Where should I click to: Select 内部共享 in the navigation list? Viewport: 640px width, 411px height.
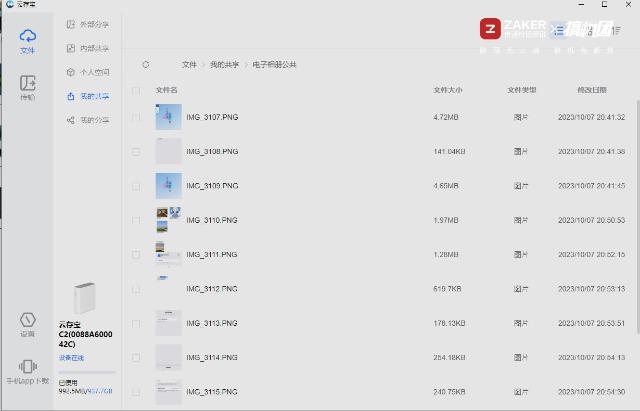point(94,48)
